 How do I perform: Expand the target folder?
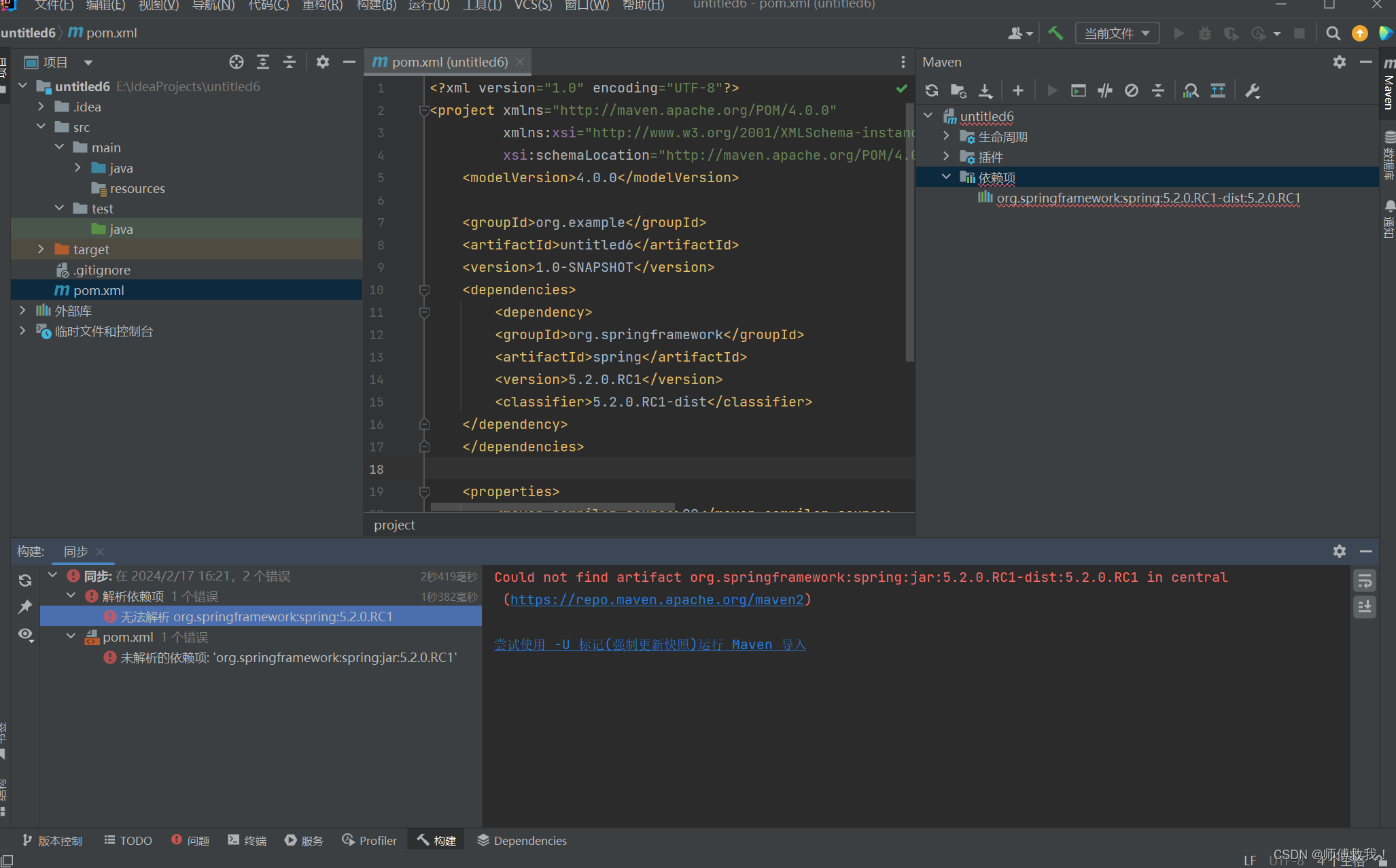pyautogui.click(x=41, y=249)
